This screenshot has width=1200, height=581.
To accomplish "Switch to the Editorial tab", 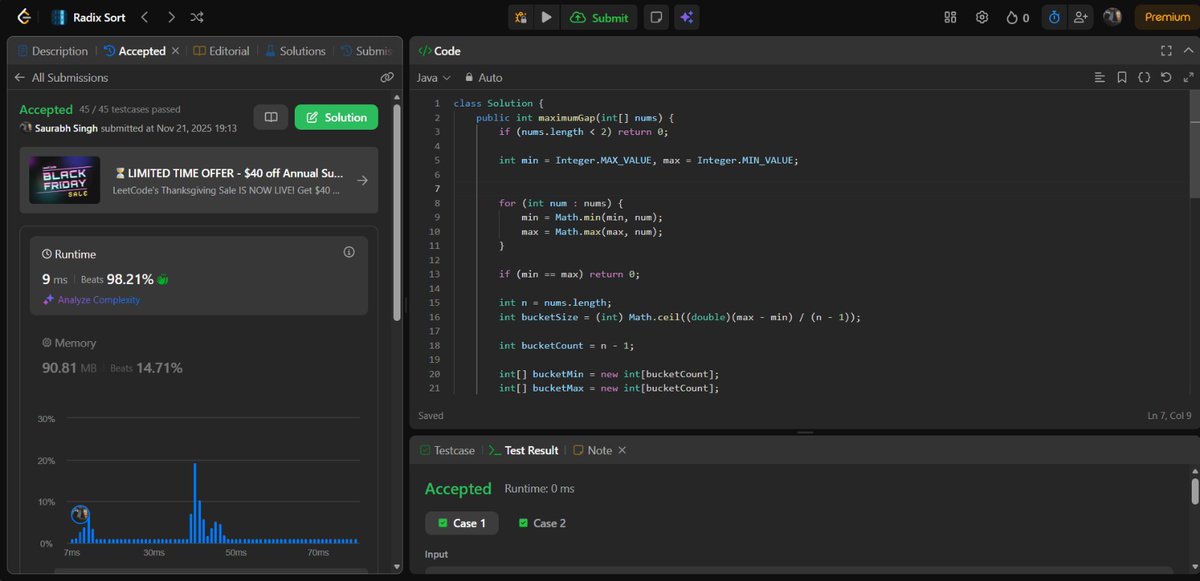I will (x=221, y=51).
